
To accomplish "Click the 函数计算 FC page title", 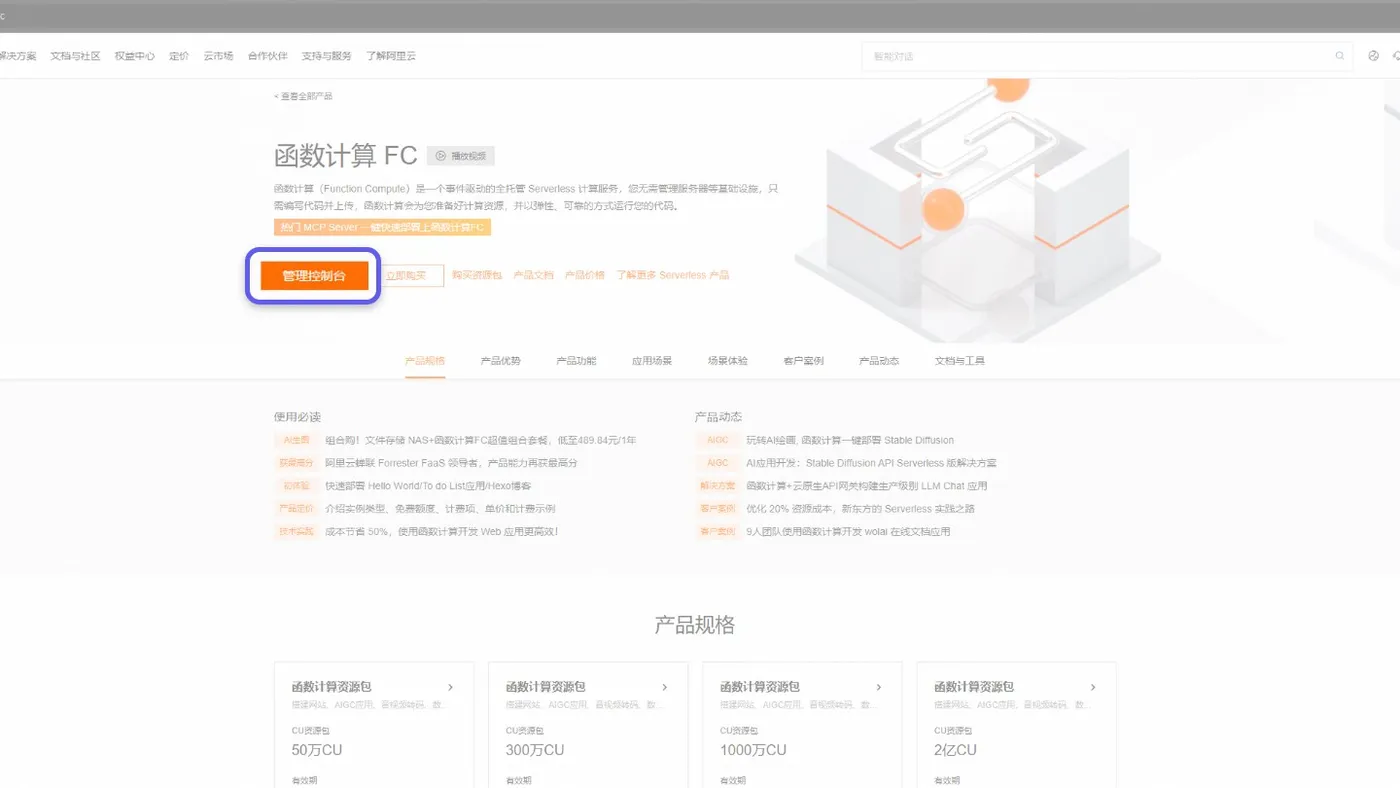I will (345, 156).
